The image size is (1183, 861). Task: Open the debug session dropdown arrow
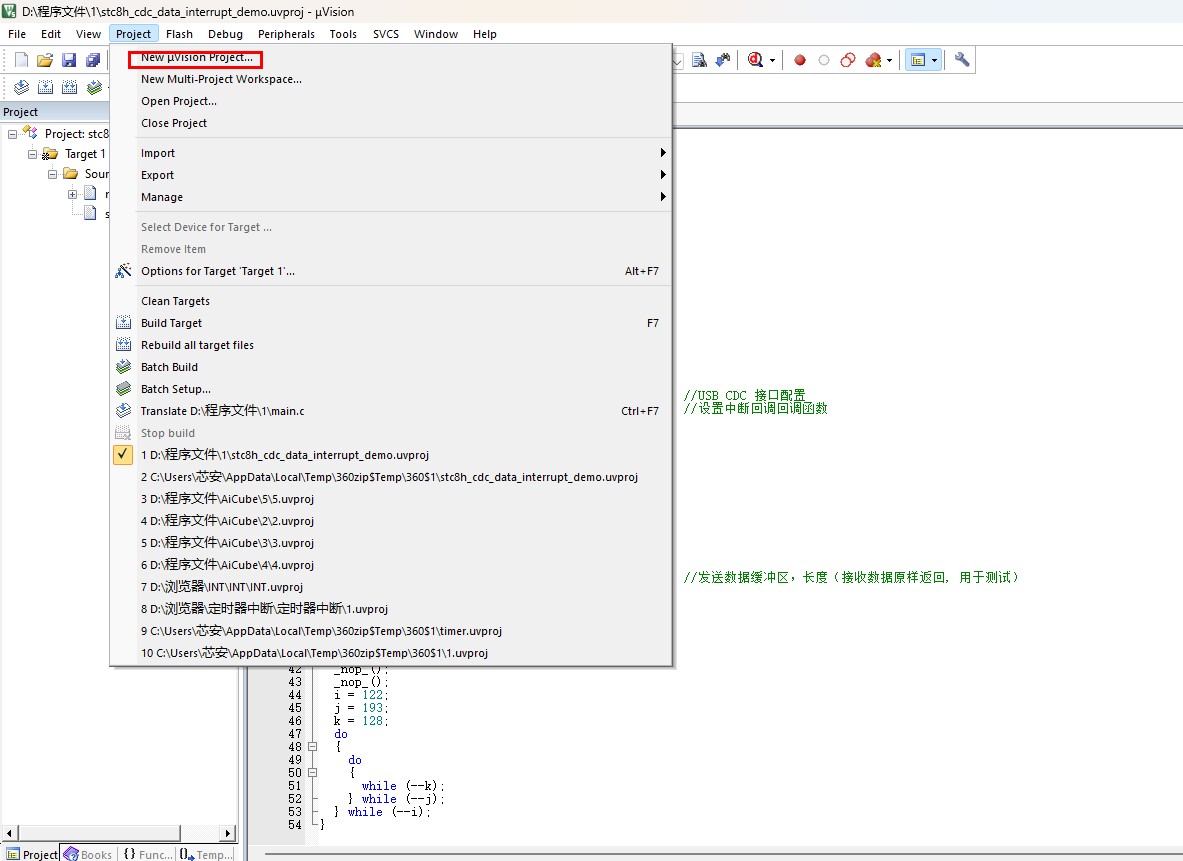point(772,60)
